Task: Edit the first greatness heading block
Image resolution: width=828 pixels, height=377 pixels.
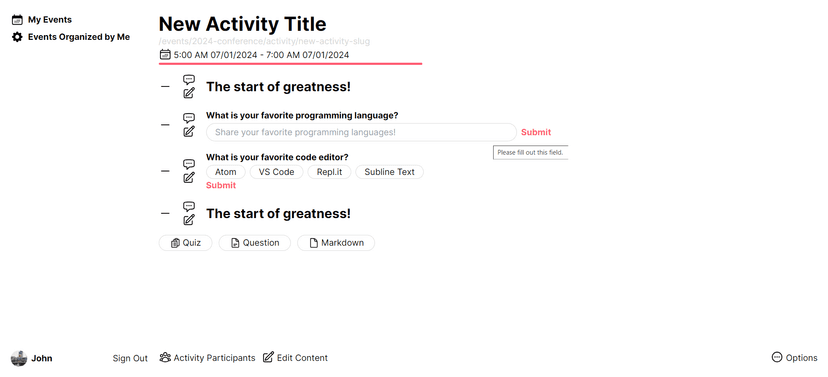Action: tap(189, 93)
